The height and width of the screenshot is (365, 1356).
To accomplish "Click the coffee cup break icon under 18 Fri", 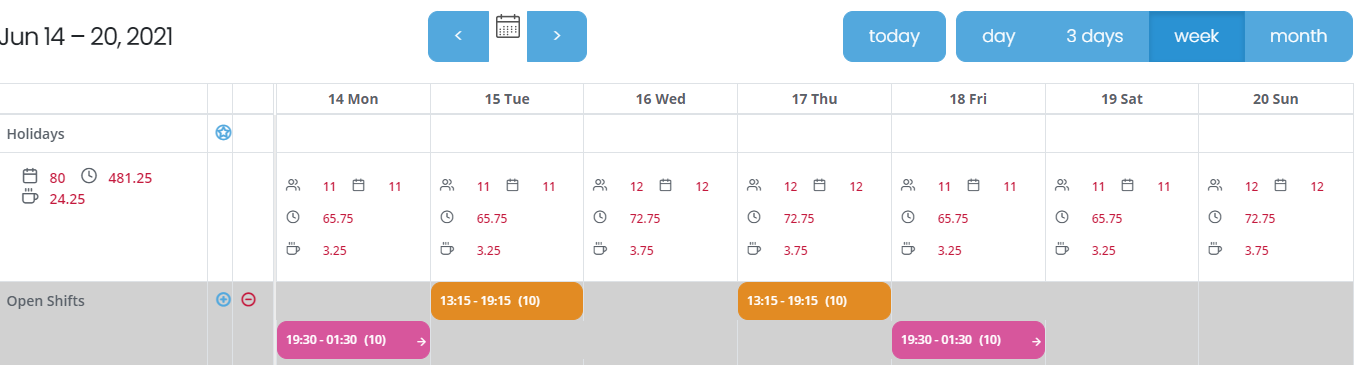I will click(x=908, y=250).
